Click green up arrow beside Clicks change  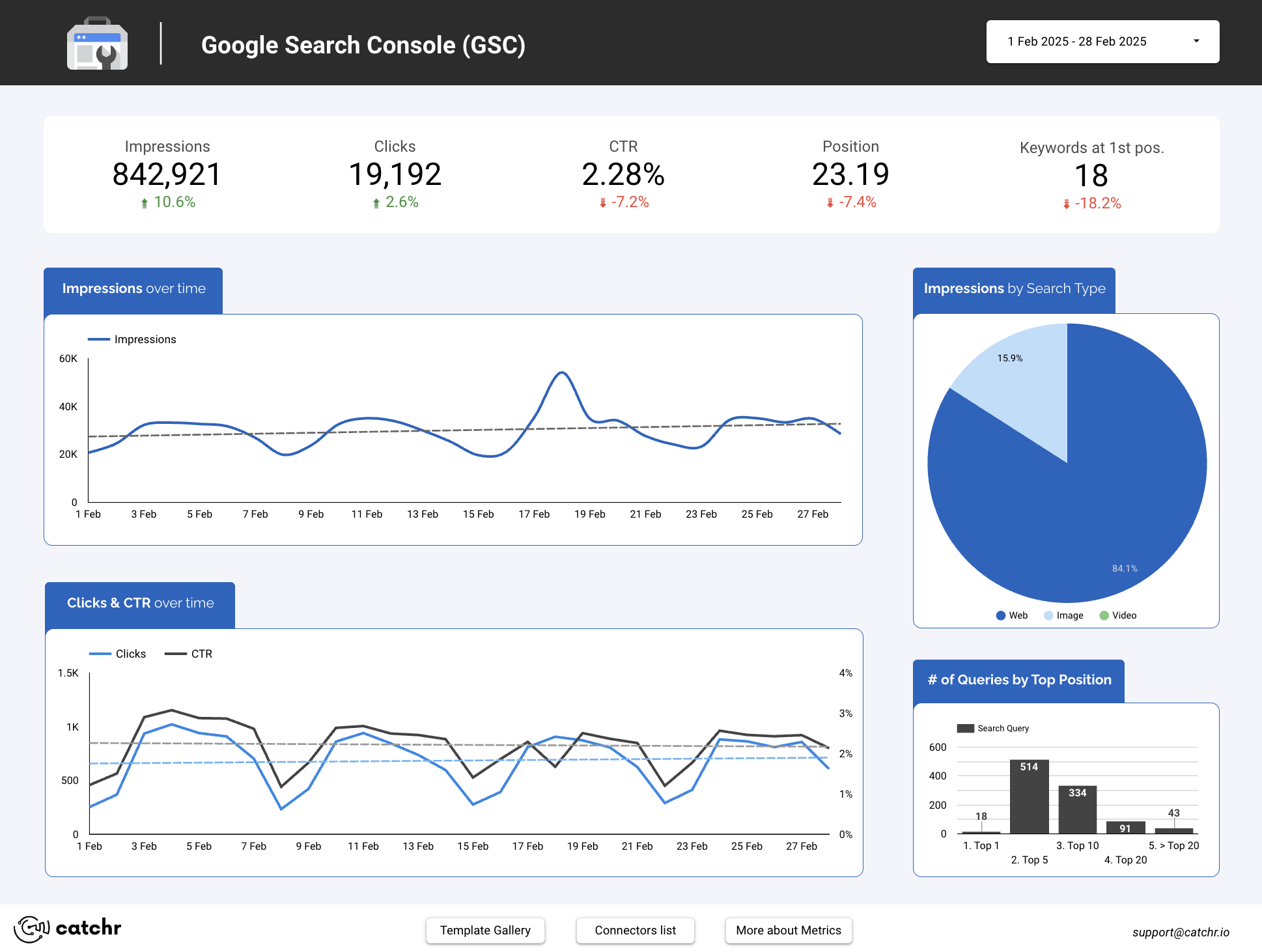pos(376,203)
